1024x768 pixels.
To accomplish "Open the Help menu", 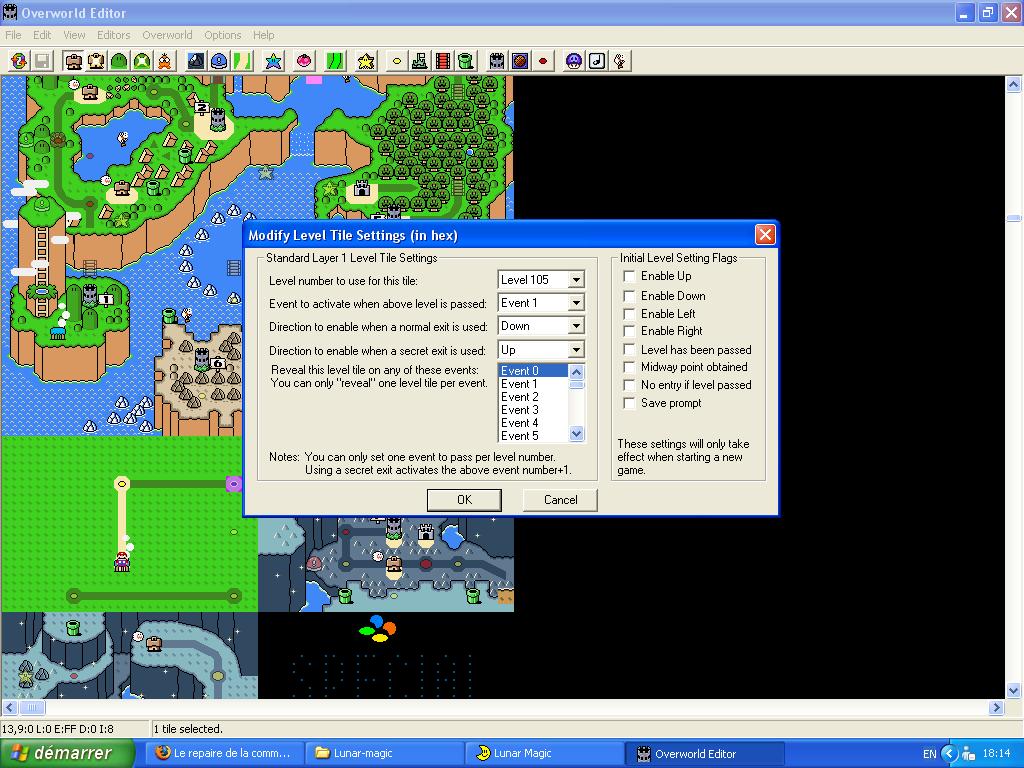I will pos(264,35).
